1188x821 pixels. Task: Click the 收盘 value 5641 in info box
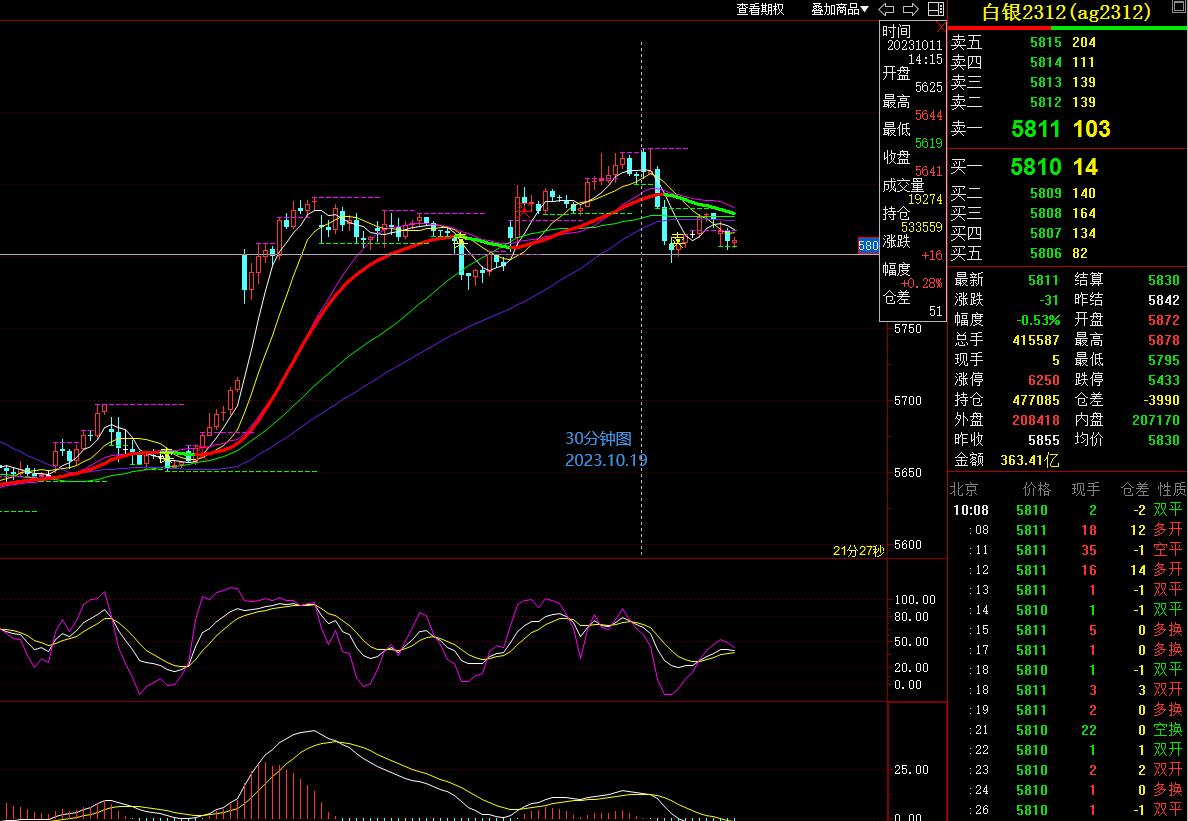point(929,171)
